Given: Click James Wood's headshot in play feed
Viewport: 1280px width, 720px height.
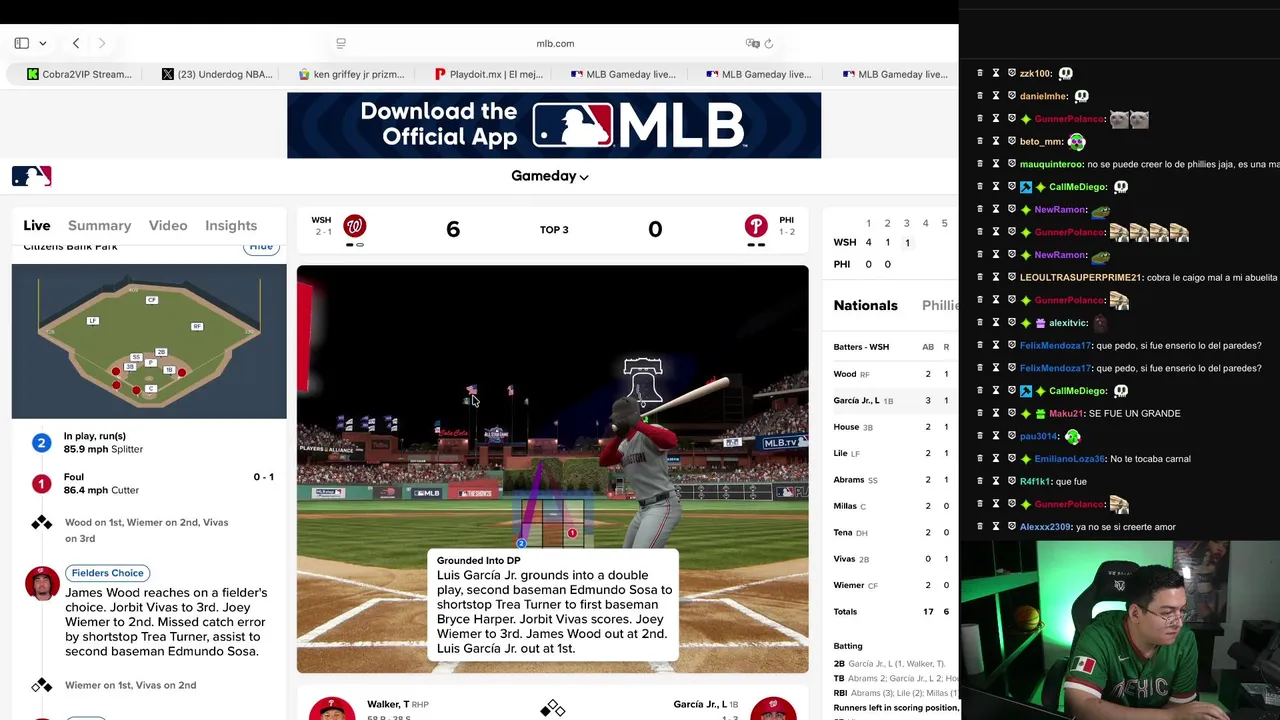Looking at the screenshot, I should [42, 583].
